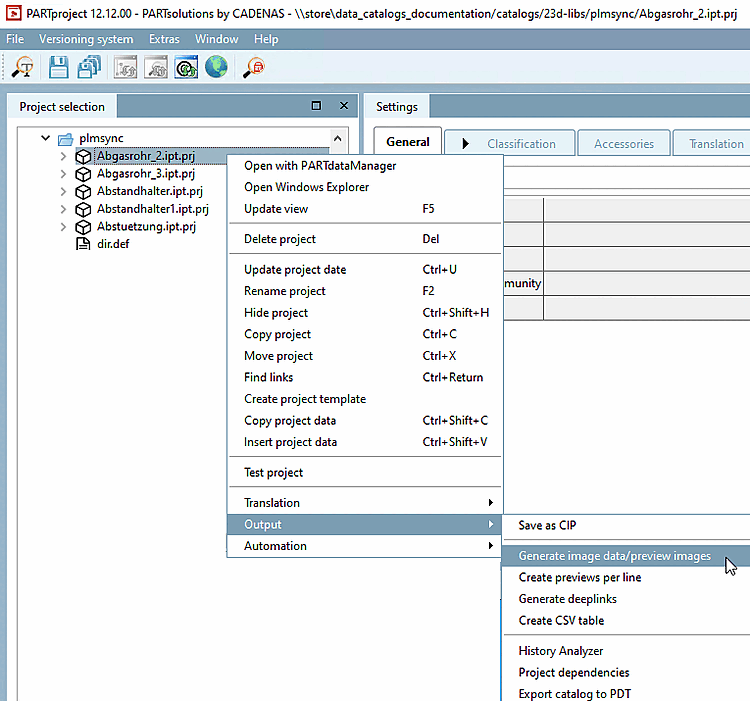Choose Copy project entry
The width and height of the screenshot is (750, 701).
pyautogui.click(x=364, y=334)
